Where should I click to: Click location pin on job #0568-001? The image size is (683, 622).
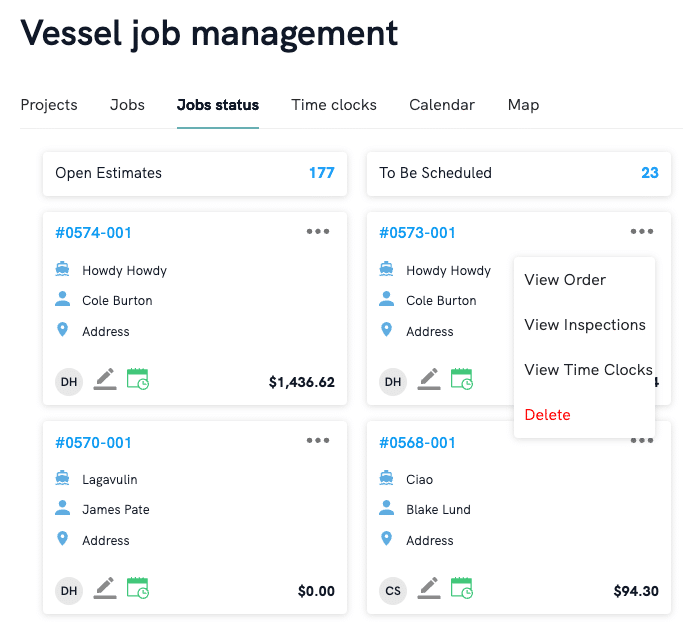click(x=386, y=539)
